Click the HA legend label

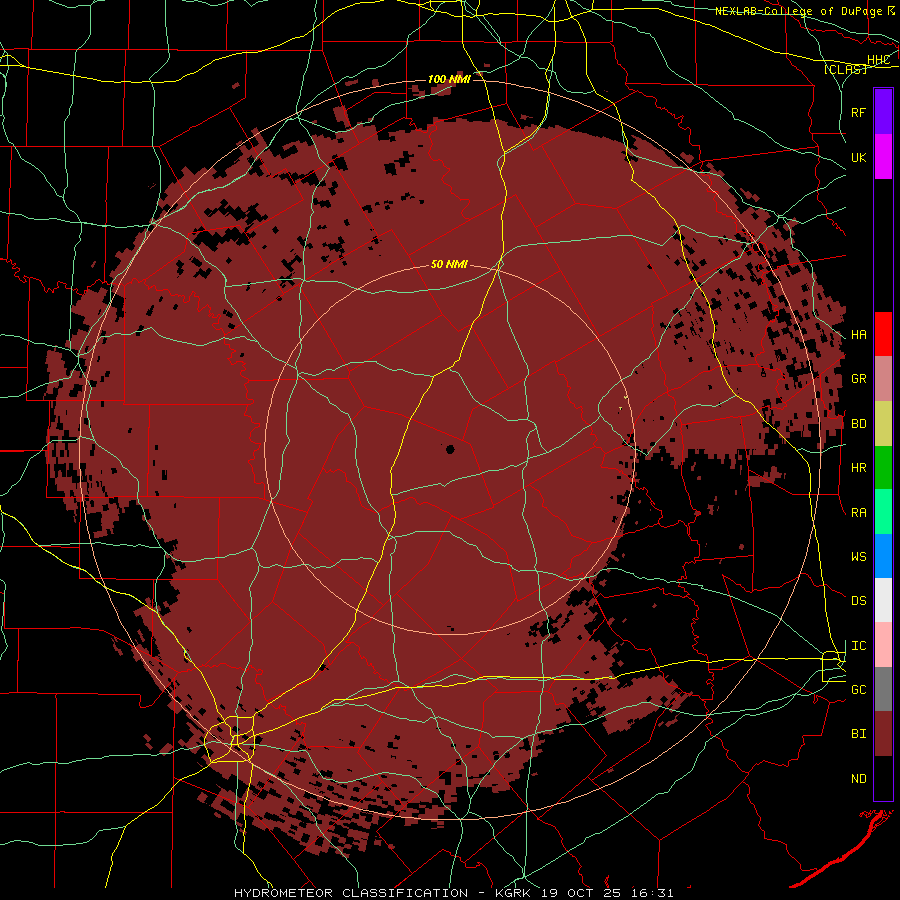pyautogui.click(x=859, y=334)
